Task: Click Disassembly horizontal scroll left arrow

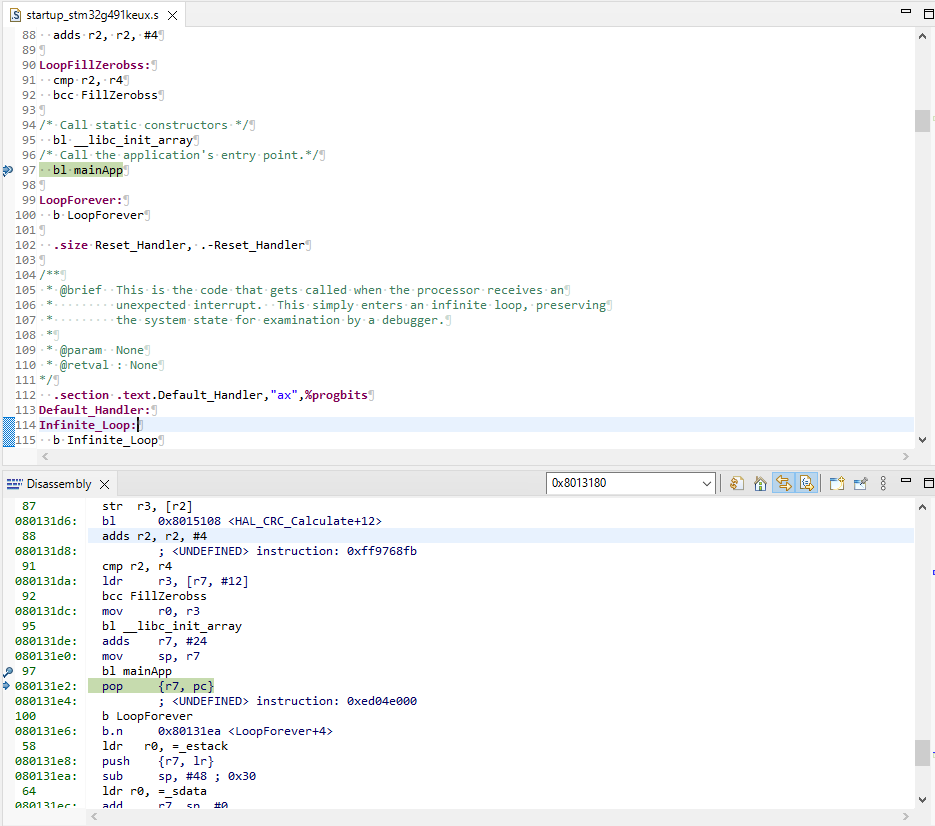Action: pyautogui.click(x=93, y=816)
